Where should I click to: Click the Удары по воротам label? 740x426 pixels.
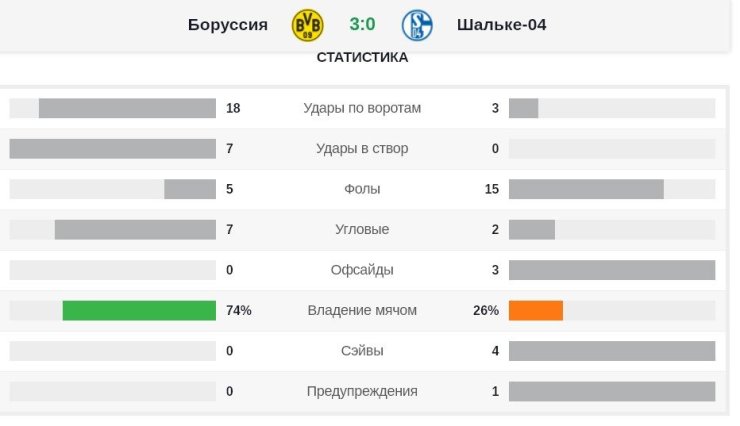click(x=362, y=108)
